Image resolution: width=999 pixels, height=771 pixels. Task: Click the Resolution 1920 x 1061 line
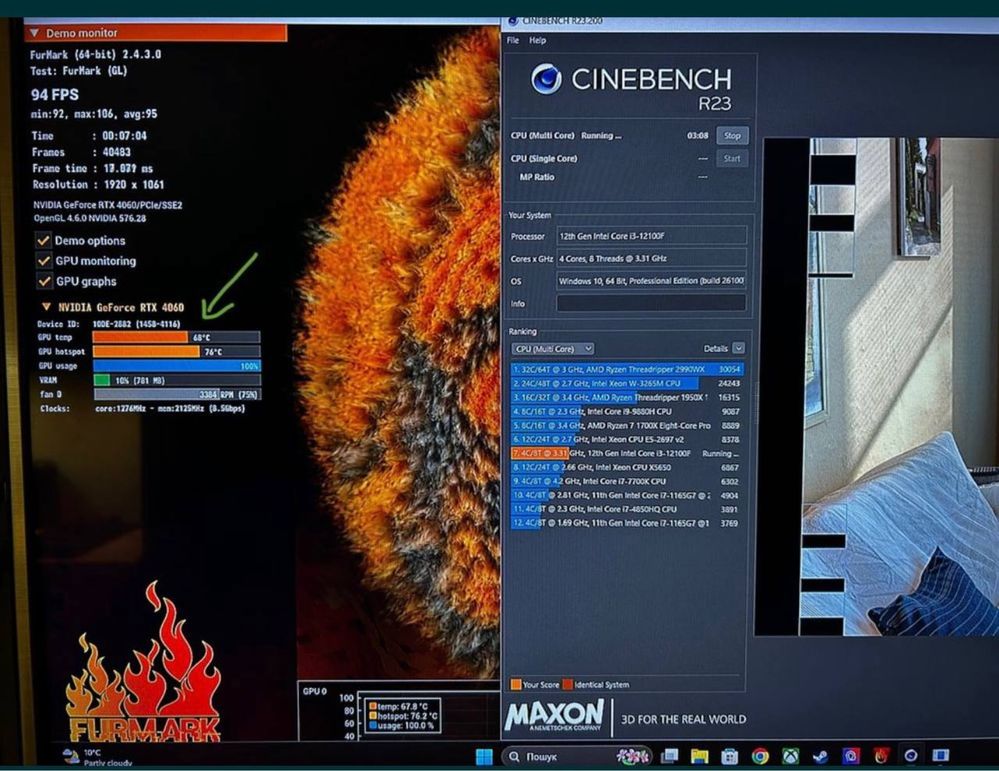pyautogui.click(x=98, y=185)
